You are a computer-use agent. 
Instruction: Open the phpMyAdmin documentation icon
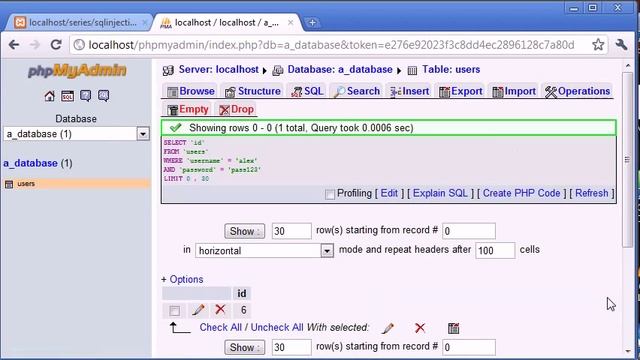point(85,96)
